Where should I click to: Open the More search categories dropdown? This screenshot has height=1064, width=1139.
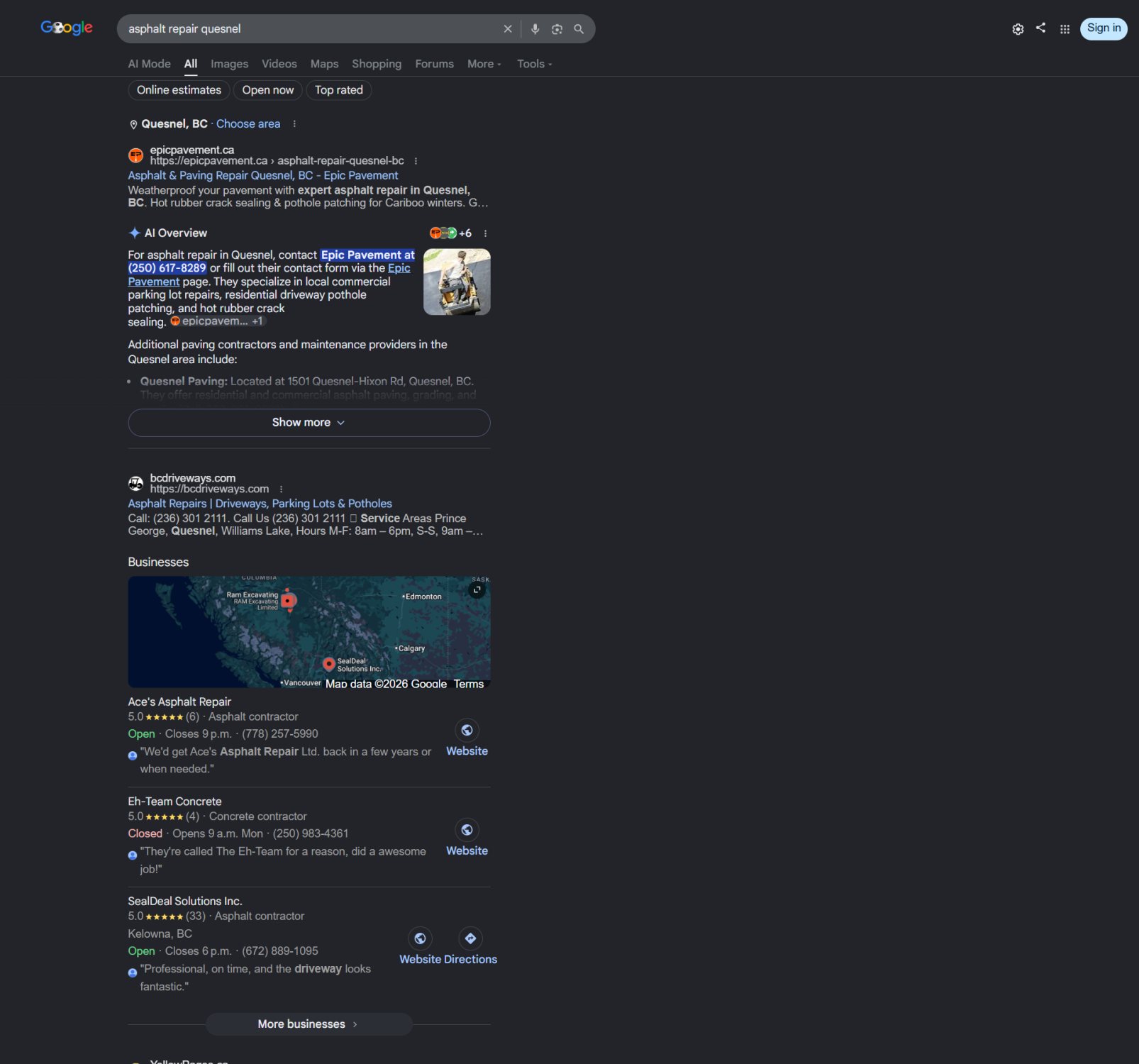pos(484,64)
